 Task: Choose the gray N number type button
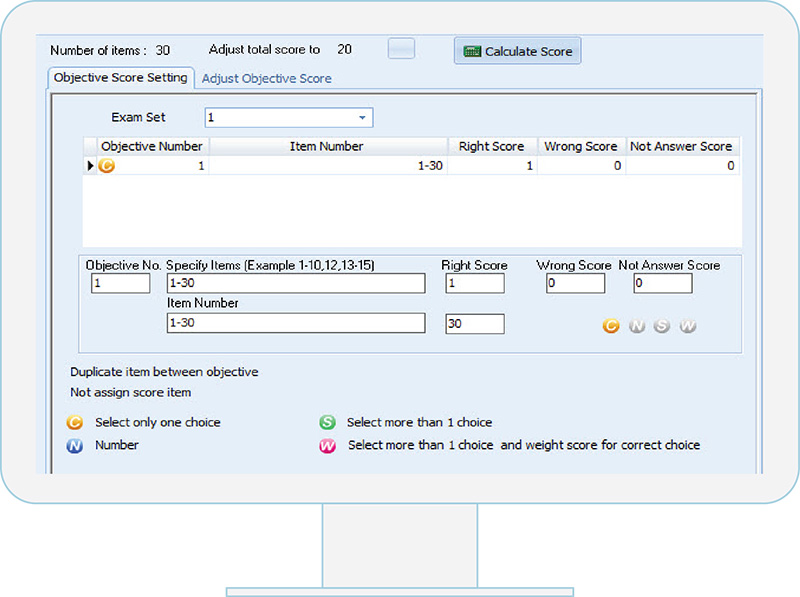click(x=637, y=326)
